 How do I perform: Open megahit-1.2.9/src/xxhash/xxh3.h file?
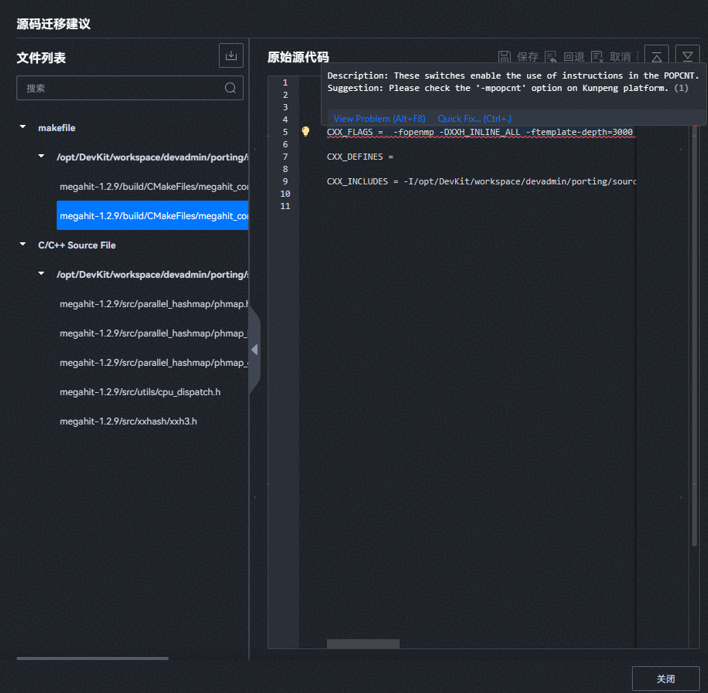pos(128,421)
